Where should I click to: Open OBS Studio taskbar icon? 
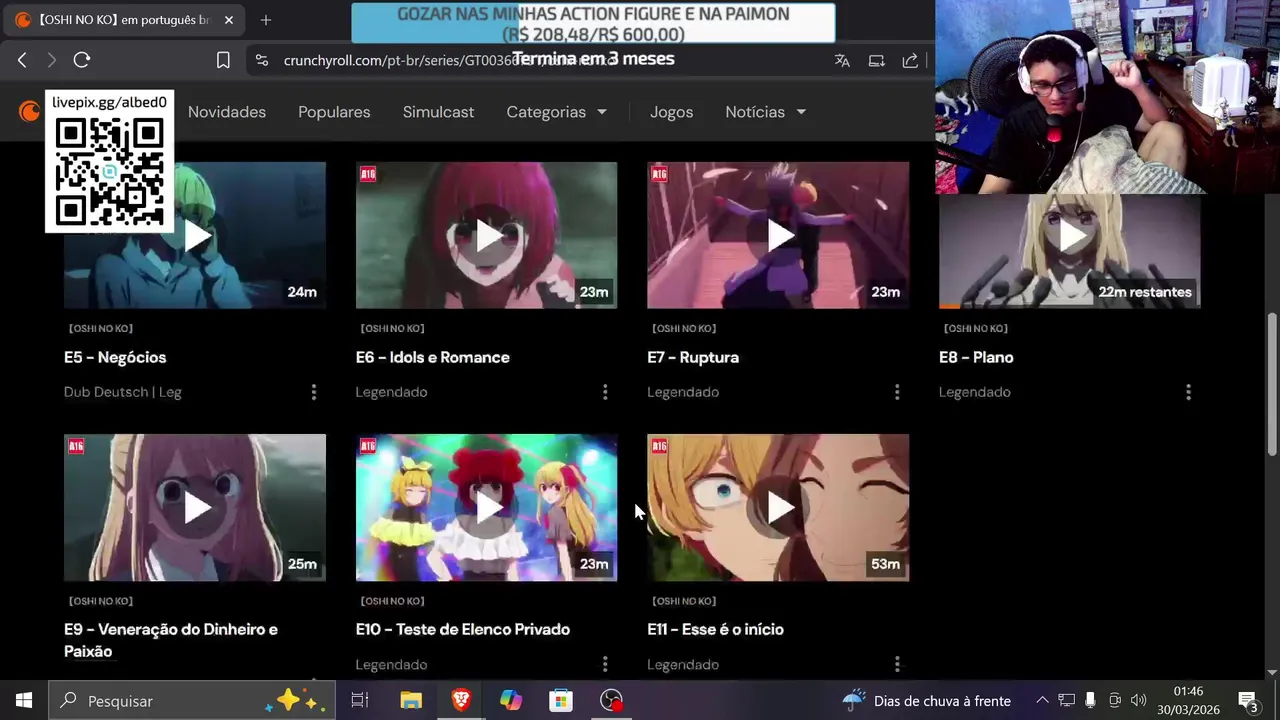click(611, 700)
